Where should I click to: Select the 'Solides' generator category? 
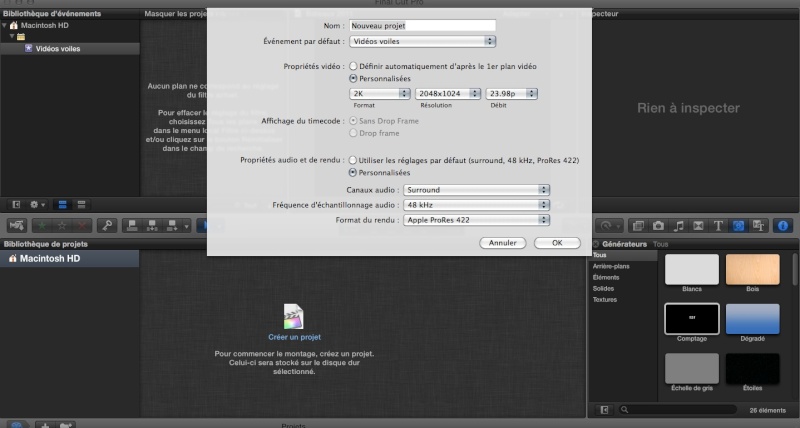[x=605, y=288]
